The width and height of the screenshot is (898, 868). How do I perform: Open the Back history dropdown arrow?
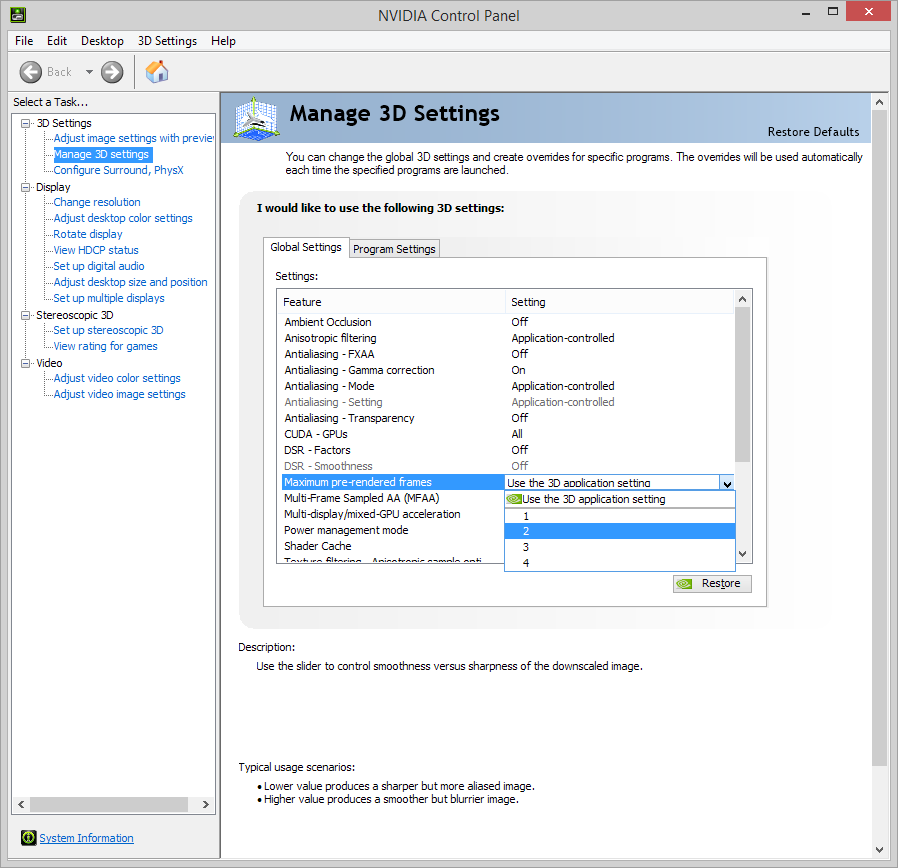coord(89,72)
